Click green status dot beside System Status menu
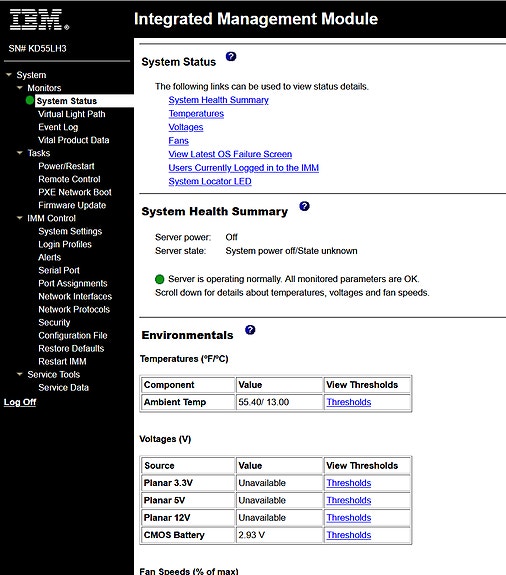Image resolution: width=506 pixels, height=575 pixels. pyautogui.click(x=30, y=100)
